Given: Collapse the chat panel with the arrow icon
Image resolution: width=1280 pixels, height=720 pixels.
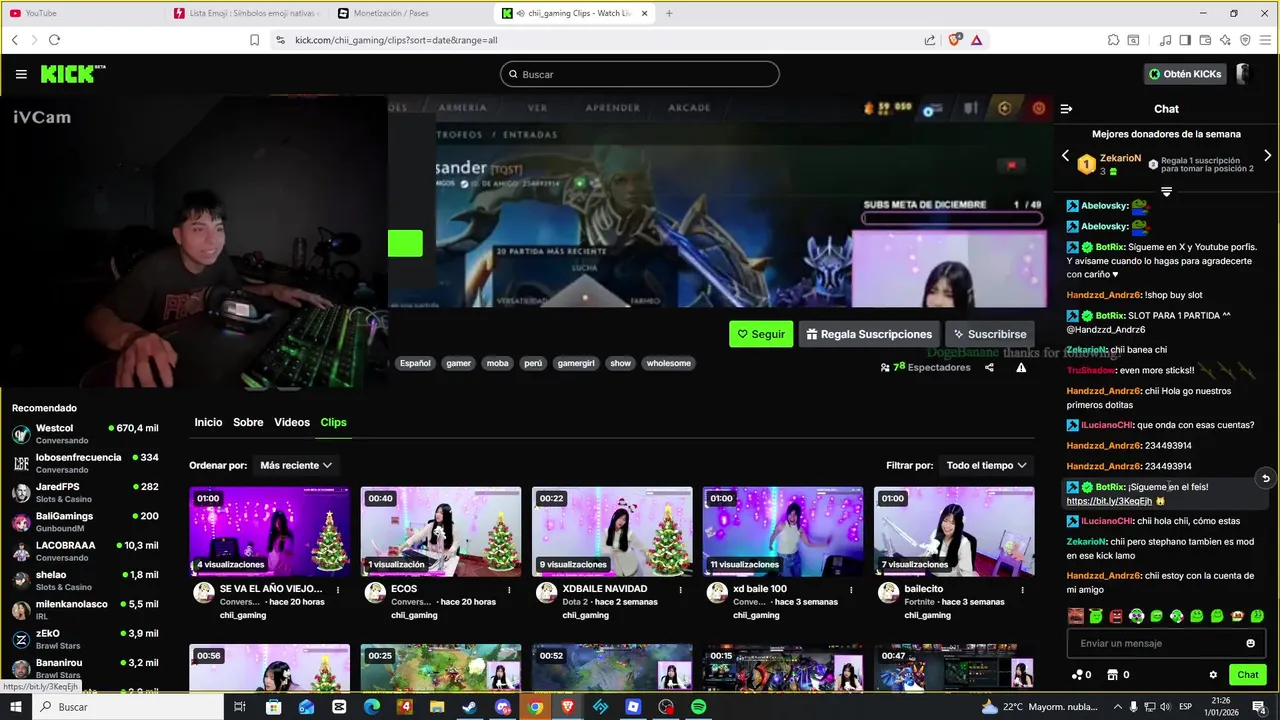Looking at the screenshot, I should pos(1066,109).
